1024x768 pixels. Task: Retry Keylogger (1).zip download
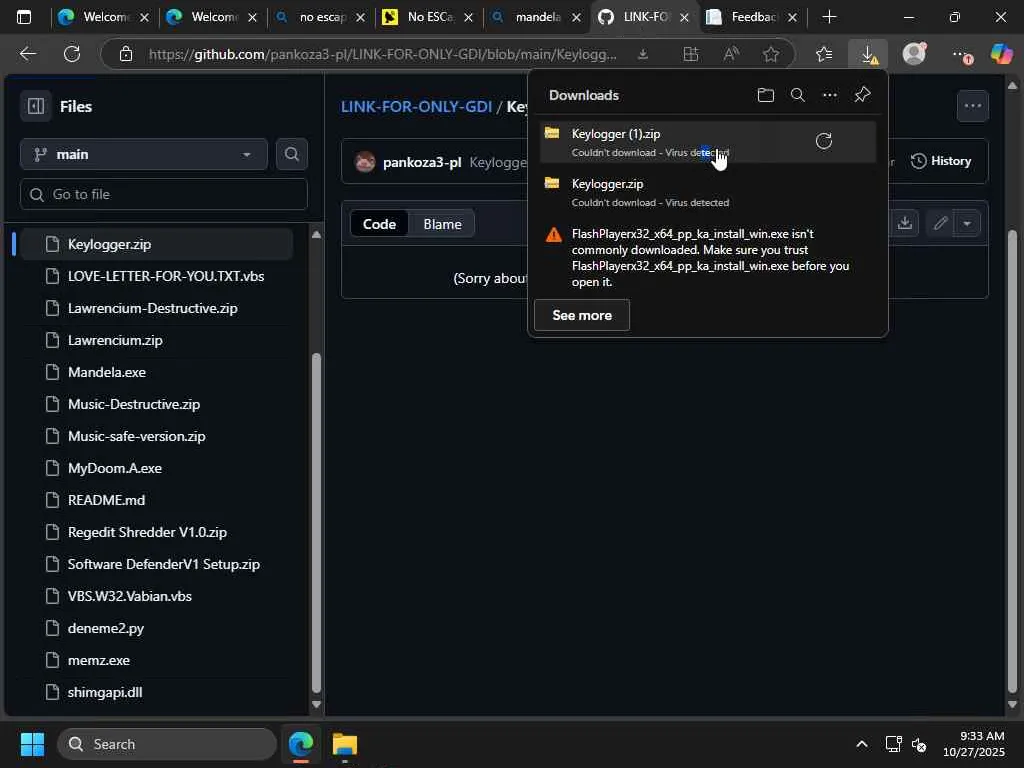pos(824,141)
